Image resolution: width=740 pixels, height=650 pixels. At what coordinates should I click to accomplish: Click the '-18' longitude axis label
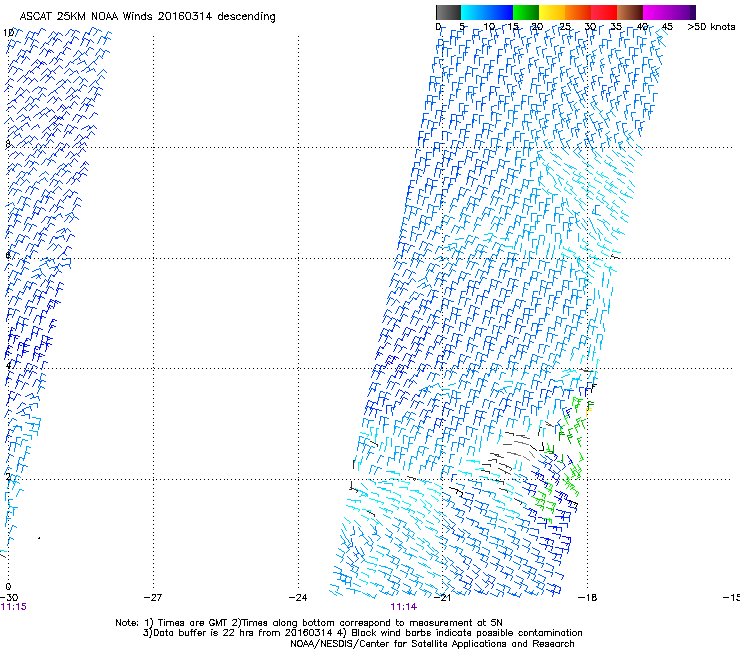(587, 598)
